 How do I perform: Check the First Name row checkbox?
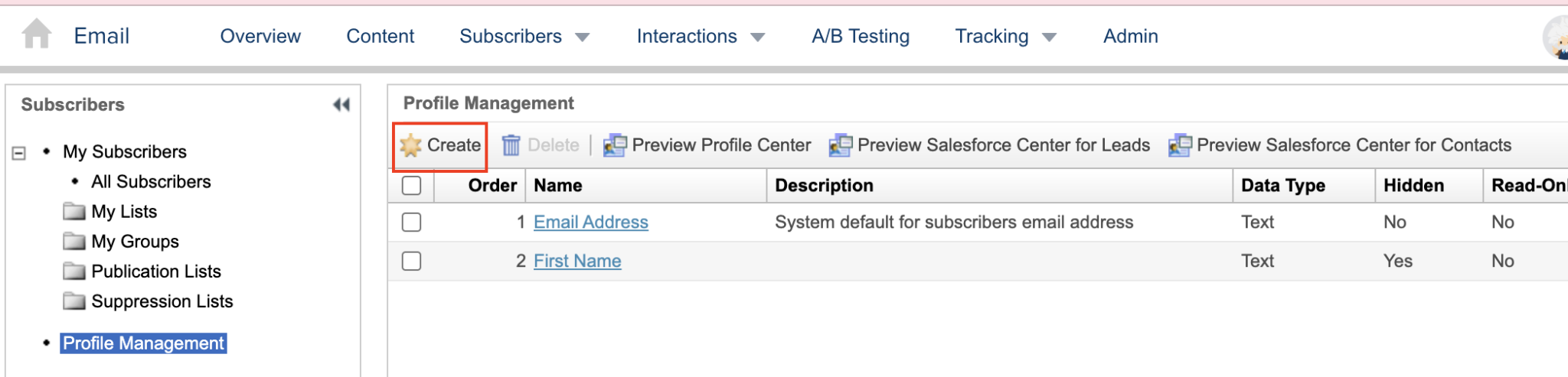coord(412,261)
